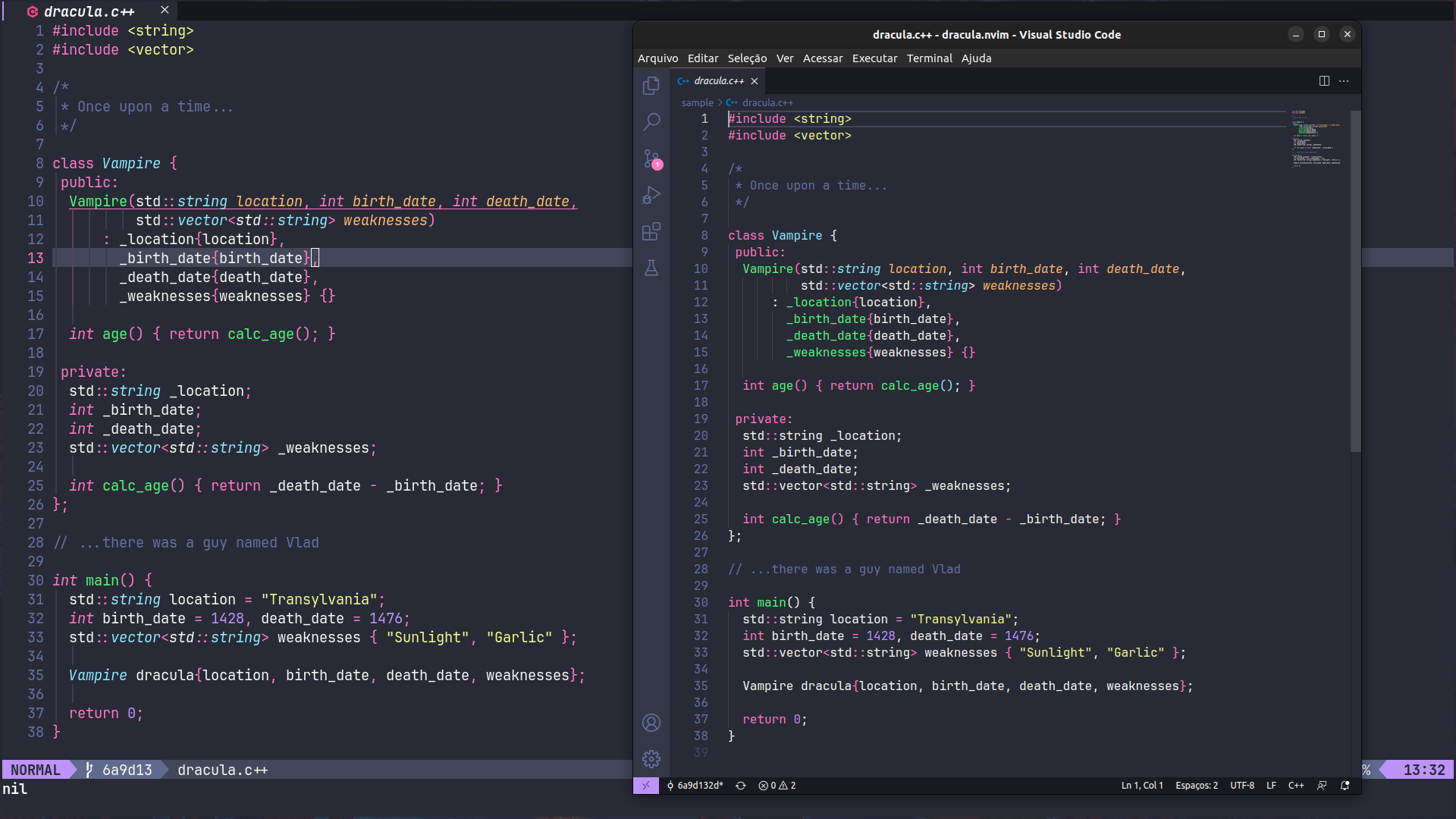Image resolution: width=1456 pixels, height=819 pixels.
Task: Click 'int main() {' in Neovim
Action: pyautogui.click(x=102, y=581)
